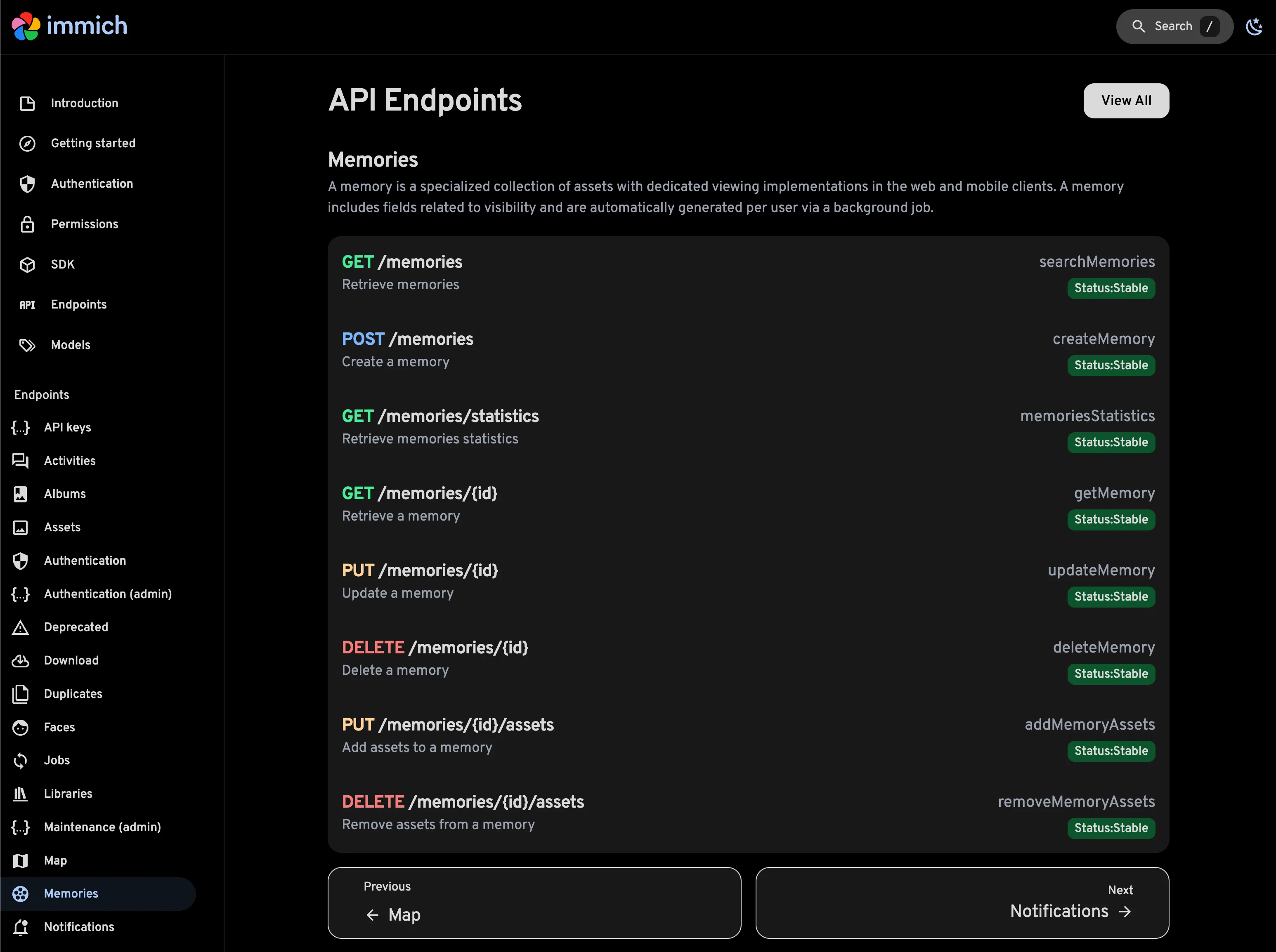Select the Albums sidebar icon
Screen dimensions: 1276x952
21,494
